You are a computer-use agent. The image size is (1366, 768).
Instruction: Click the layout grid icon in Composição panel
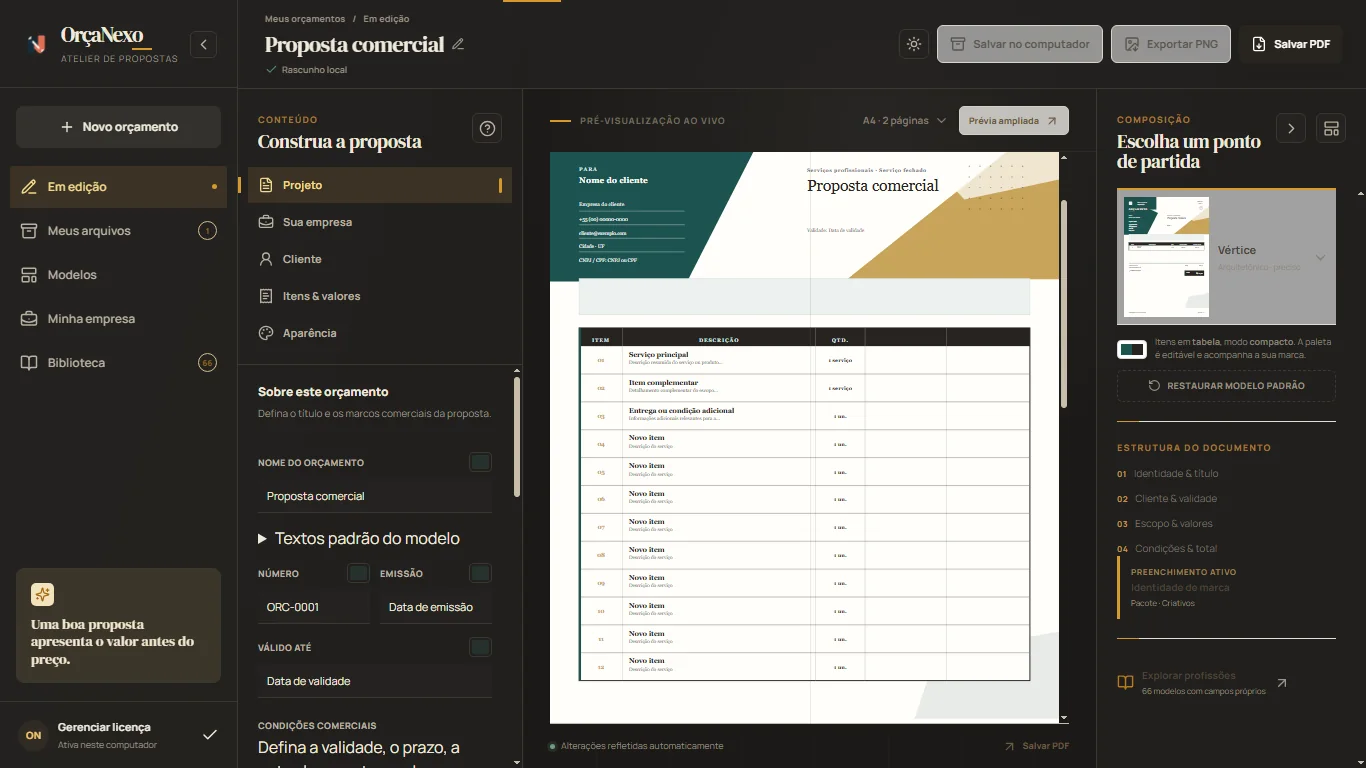1330,128
